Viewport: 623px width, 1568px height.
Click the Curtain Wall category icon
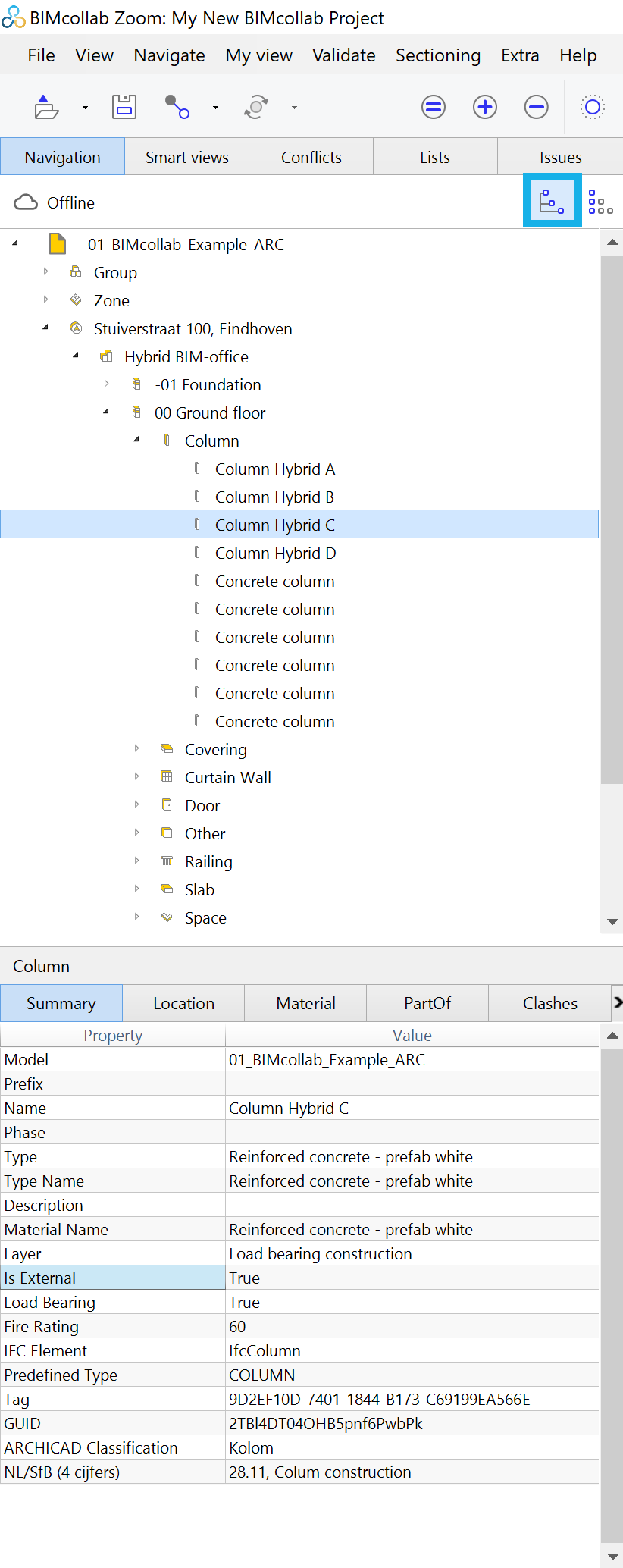167,776
